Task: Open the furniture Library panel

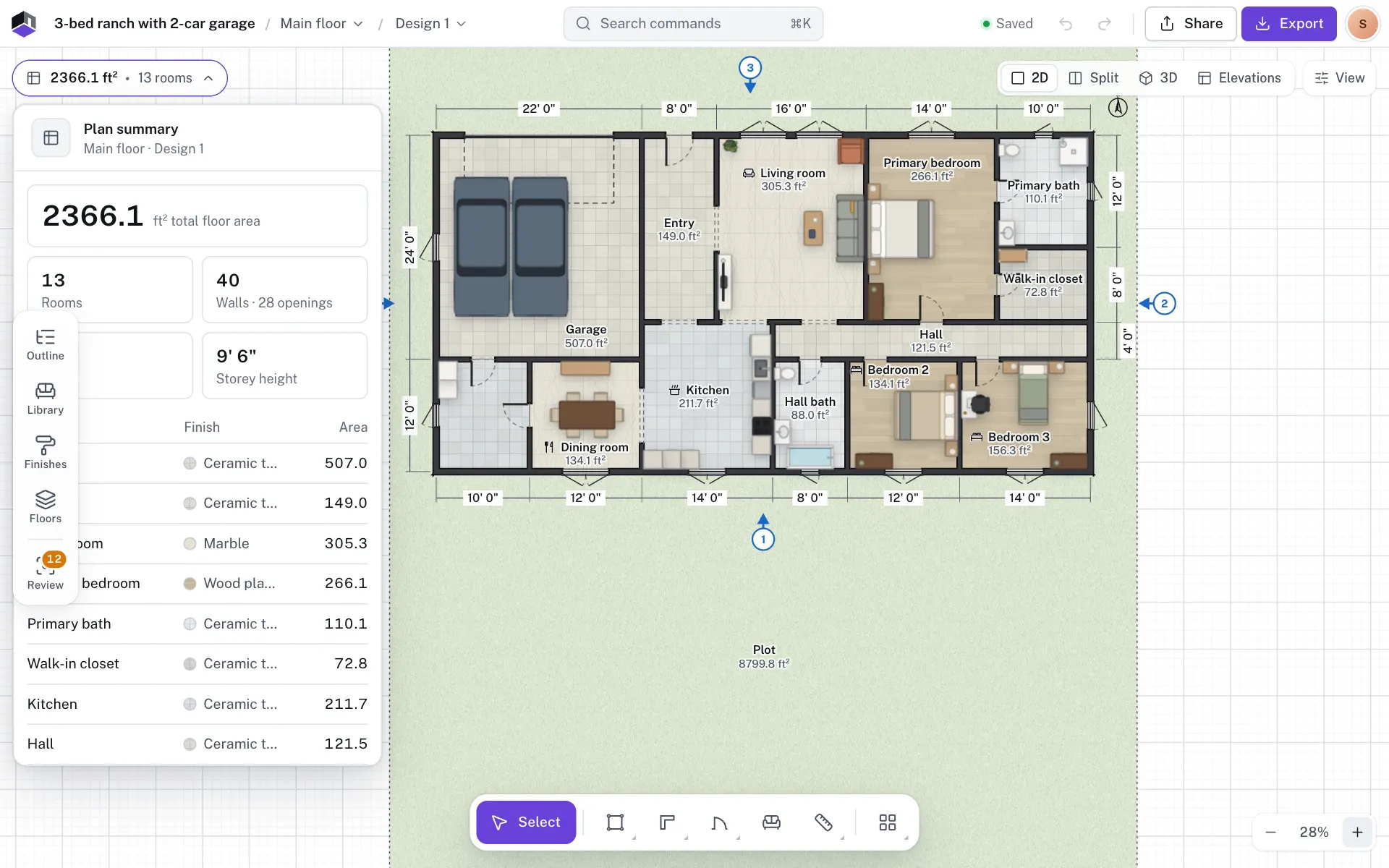Action: click(x=45, y=399)
